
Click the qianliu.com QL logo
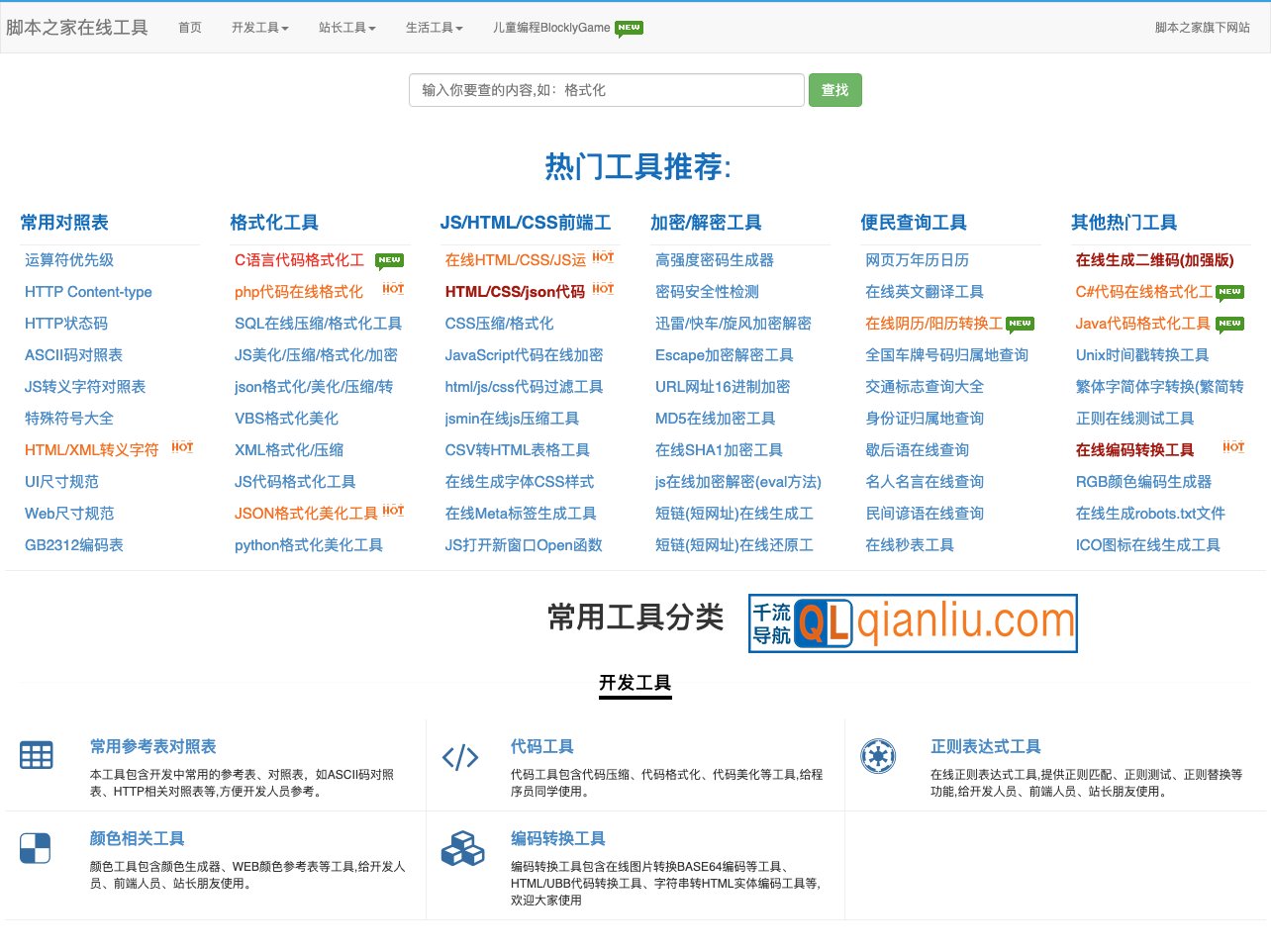pyautogui.click(x=912, y=623)
